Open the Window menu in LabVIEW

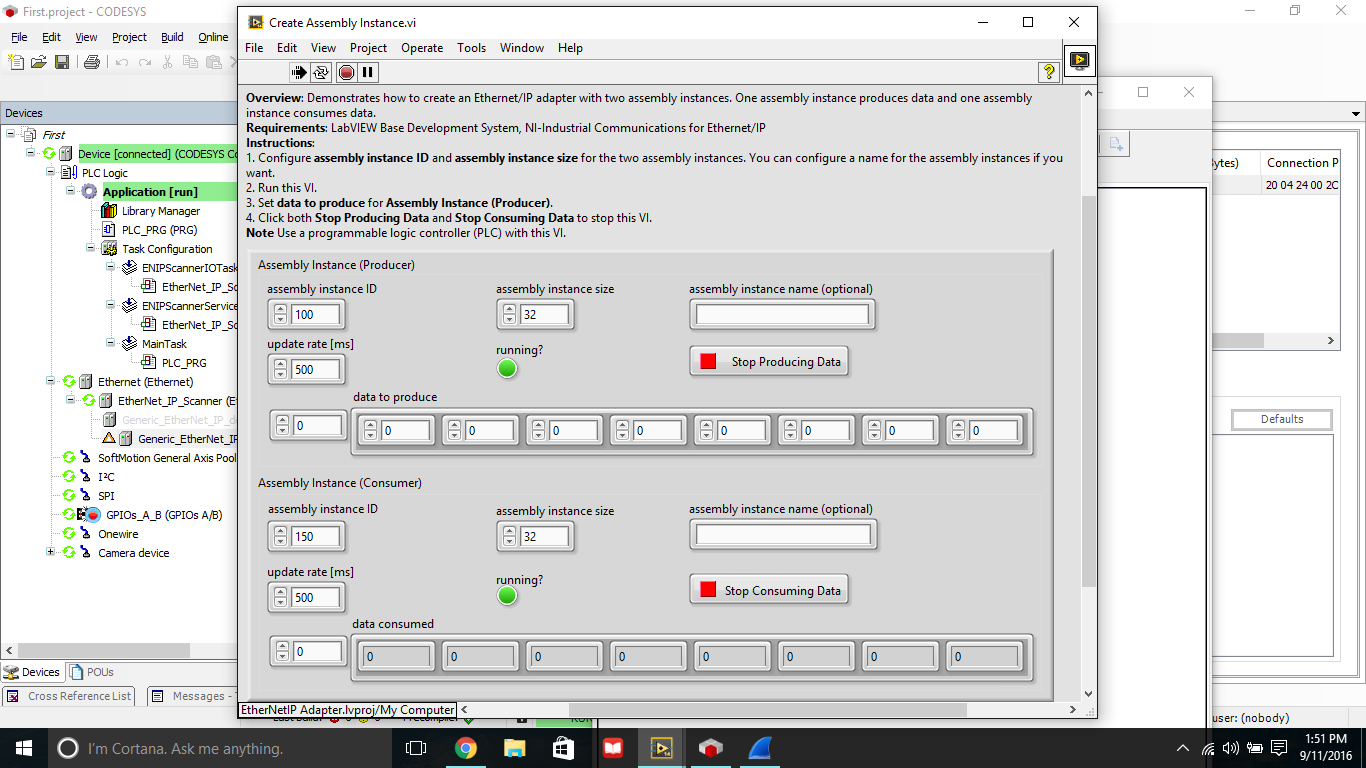[x=522, y=48]
